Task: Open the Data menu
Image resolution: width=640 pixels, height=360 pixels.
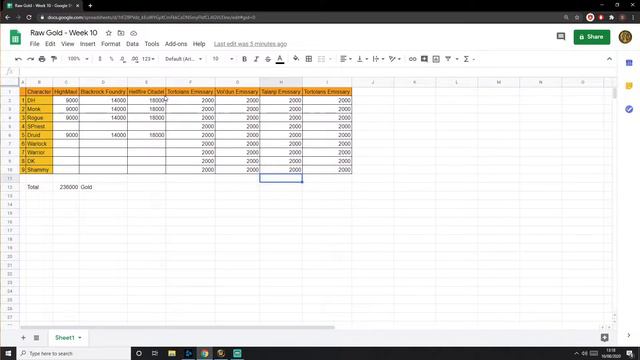Action: pos(132,44)
